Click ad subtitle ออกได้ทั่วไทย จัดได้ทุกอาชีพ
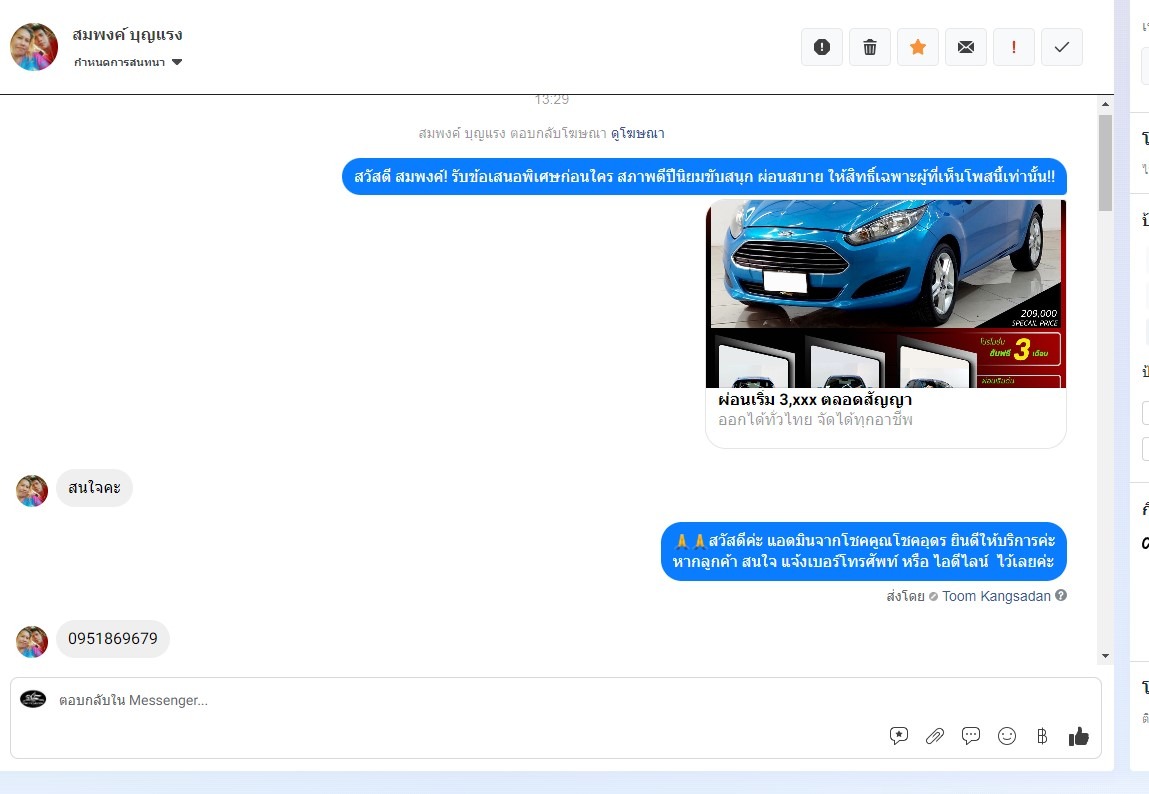Viewport: 1149px width, 794px height. (816, 420)
